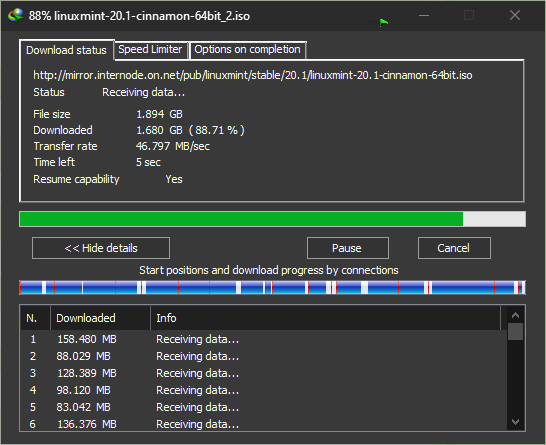The image size is (546, 445).
Task: Select connection row with 128.389 MB
Action: [264, 373]
